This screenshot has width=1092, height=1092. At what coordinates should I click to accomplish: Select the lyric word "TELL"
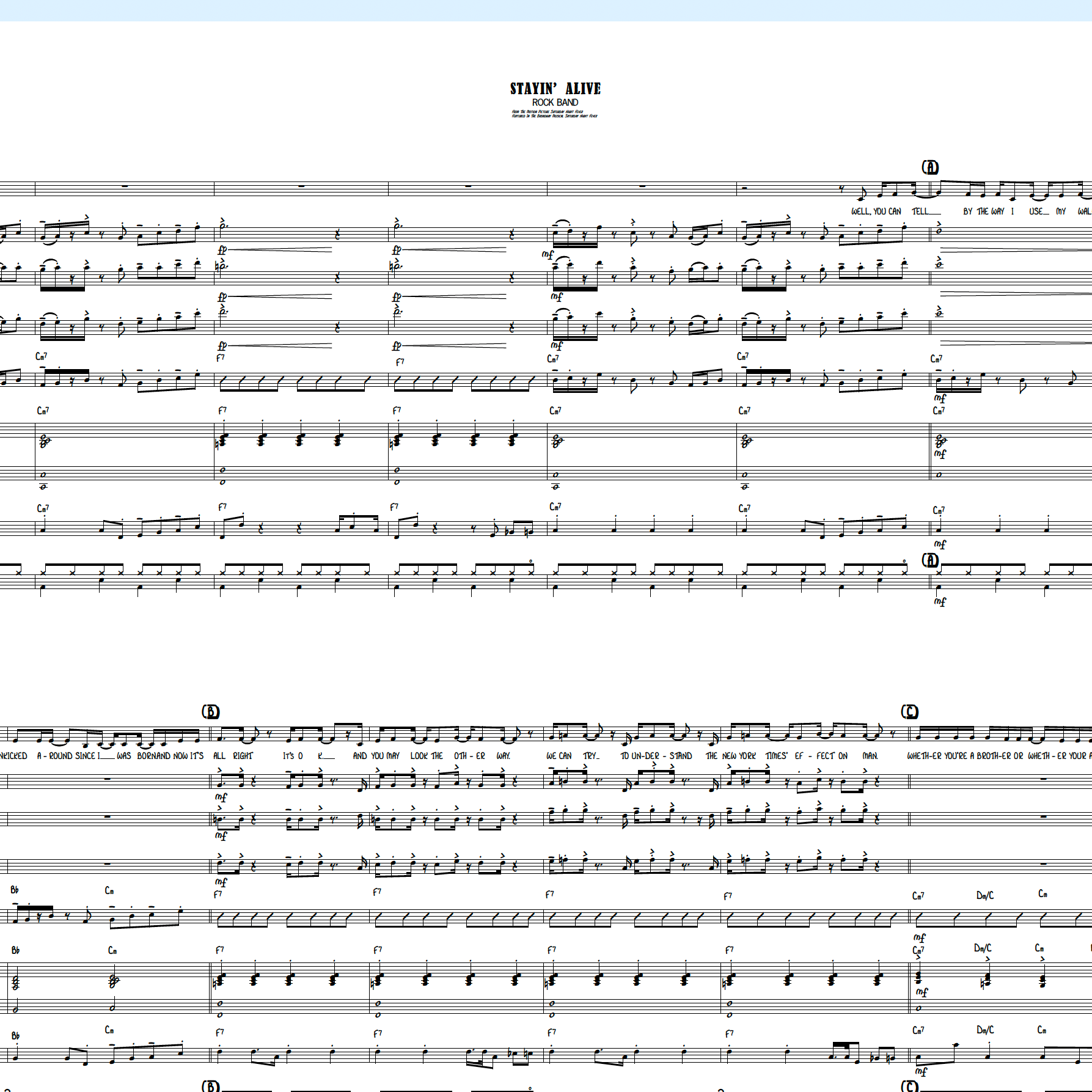pos(920,211)
